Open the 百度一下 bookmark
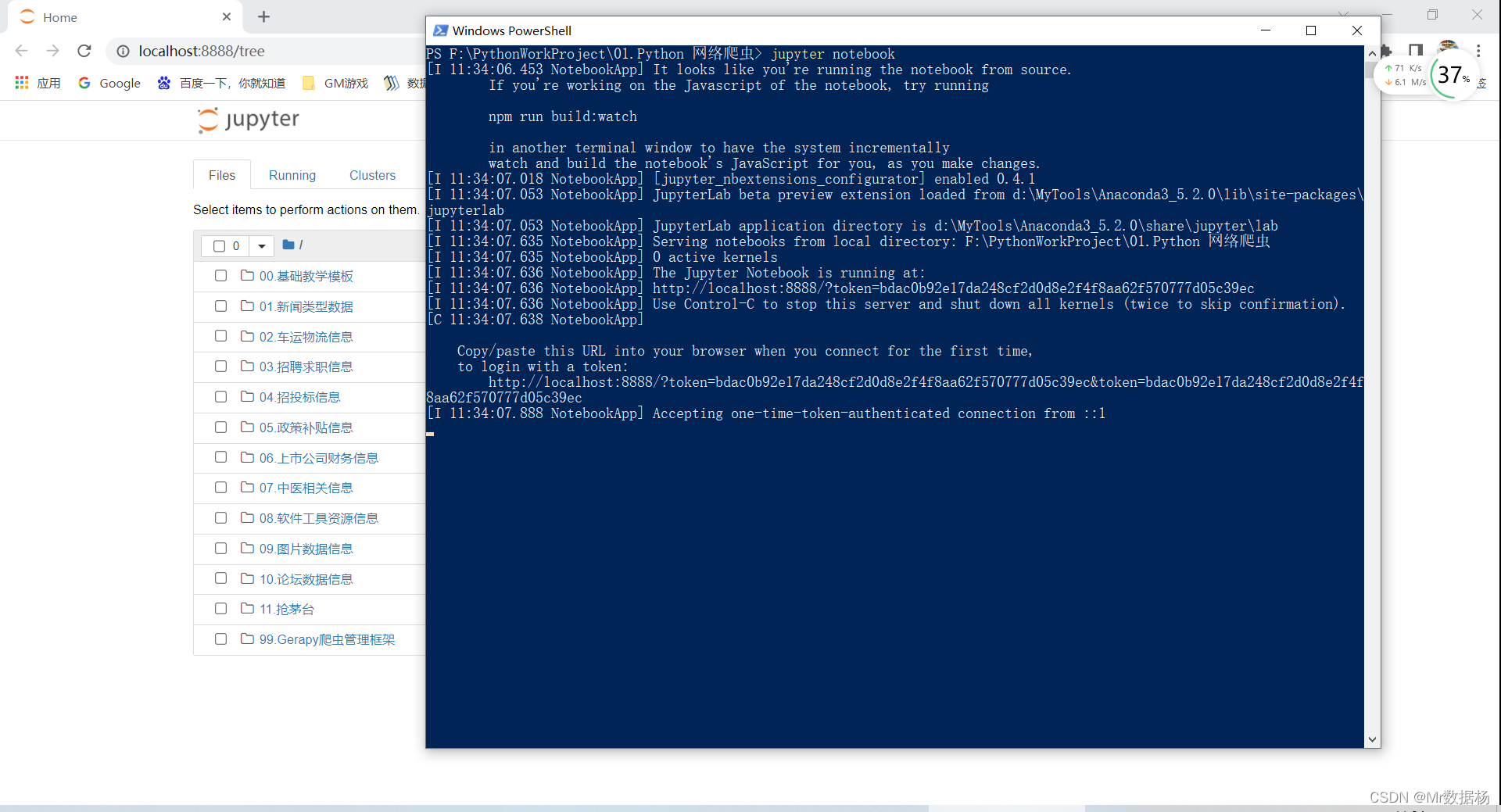 pos(221,83)
